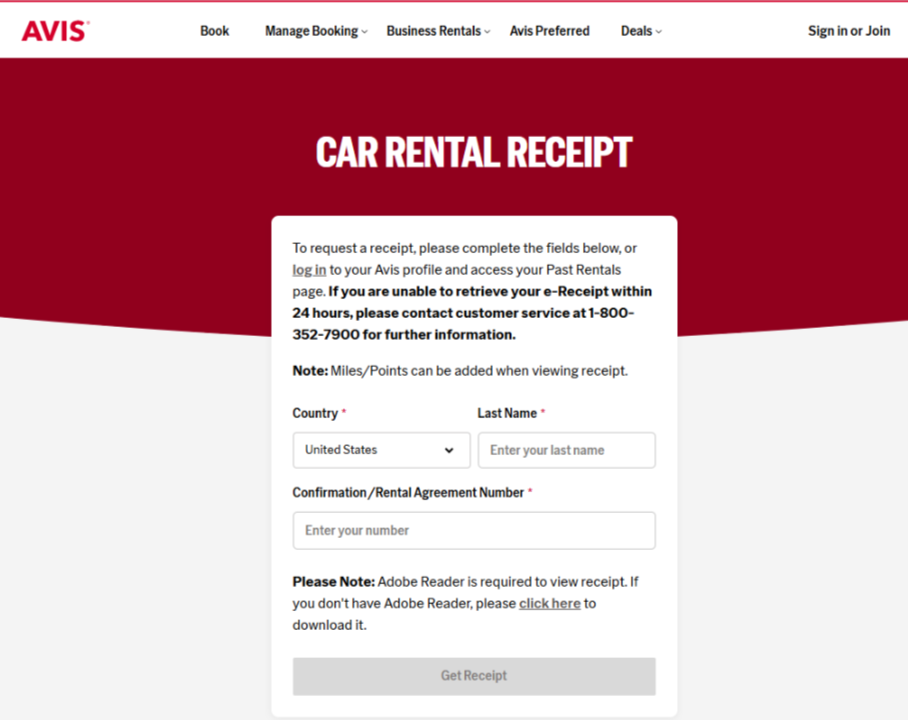Click the Deals menu label

(x=636, y=31)
